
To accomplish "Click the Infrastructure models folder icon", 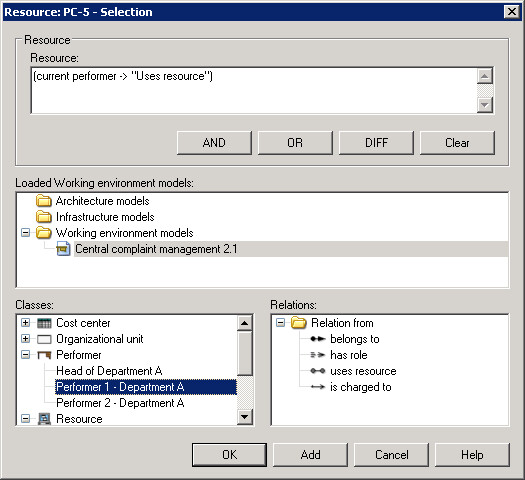I will tap(44, 217).
